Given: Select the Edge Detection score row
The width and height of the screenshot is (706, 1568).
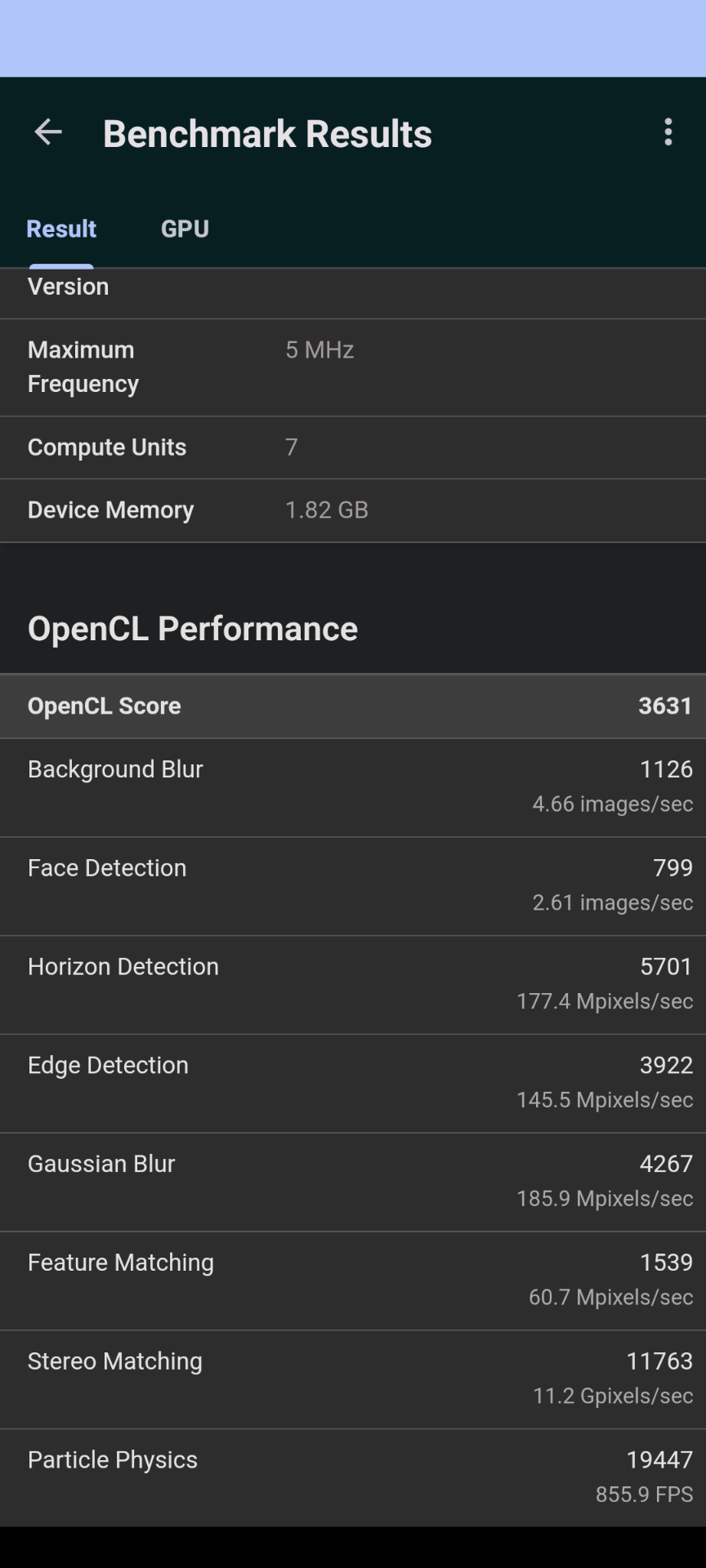Looking at the screenshot, I should pos(353,1082).
